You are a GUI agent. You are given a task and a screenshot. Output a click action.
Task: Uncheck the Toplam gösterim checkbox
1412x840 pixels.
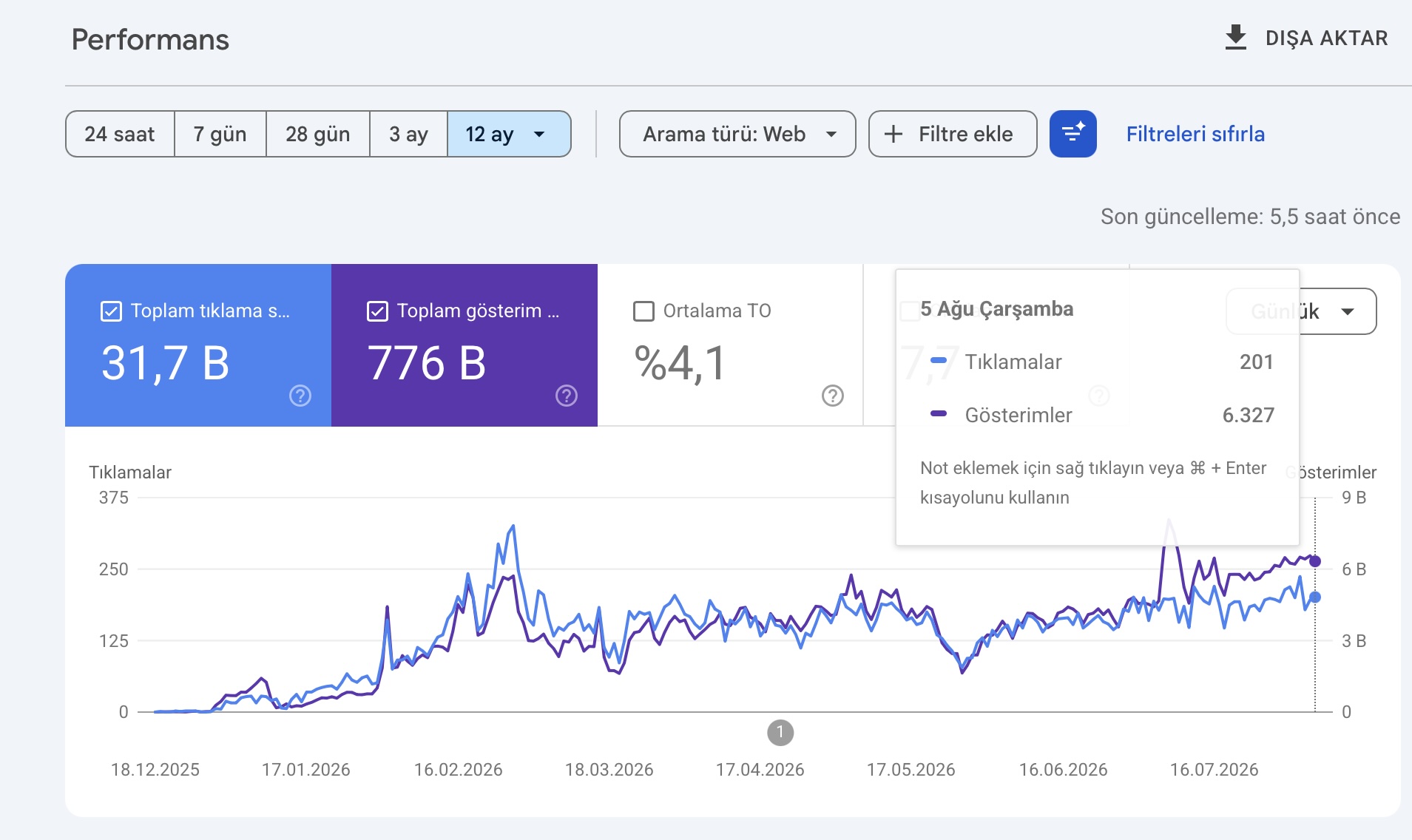pyautogui.click(x=377, y=311)
